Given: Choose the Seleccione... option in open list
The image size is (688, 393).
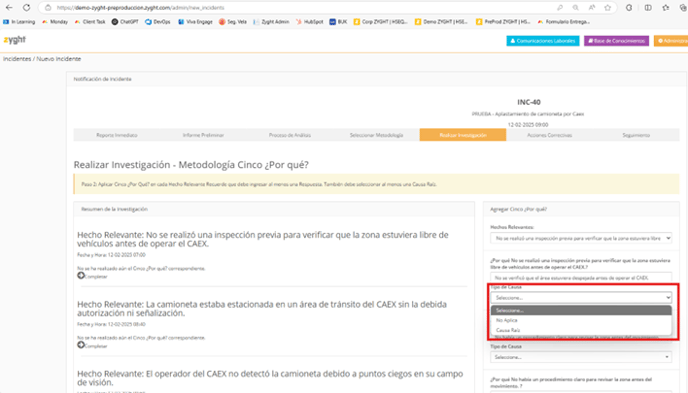Looking at the screenshot, I should tap(581, 311).
